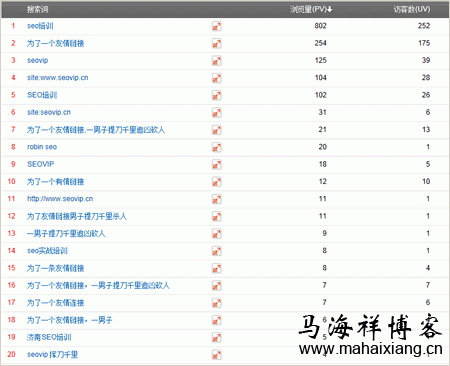Click trend icon in row 16
Viewport: 450px width, 366px height.
click(217, 286)
